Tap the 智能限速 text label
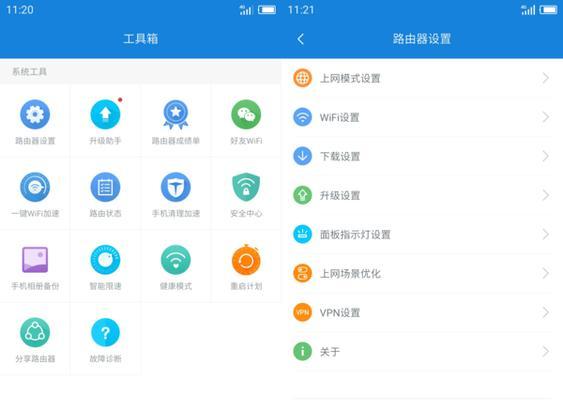This screenshot has height=400, width=563. 105,286
